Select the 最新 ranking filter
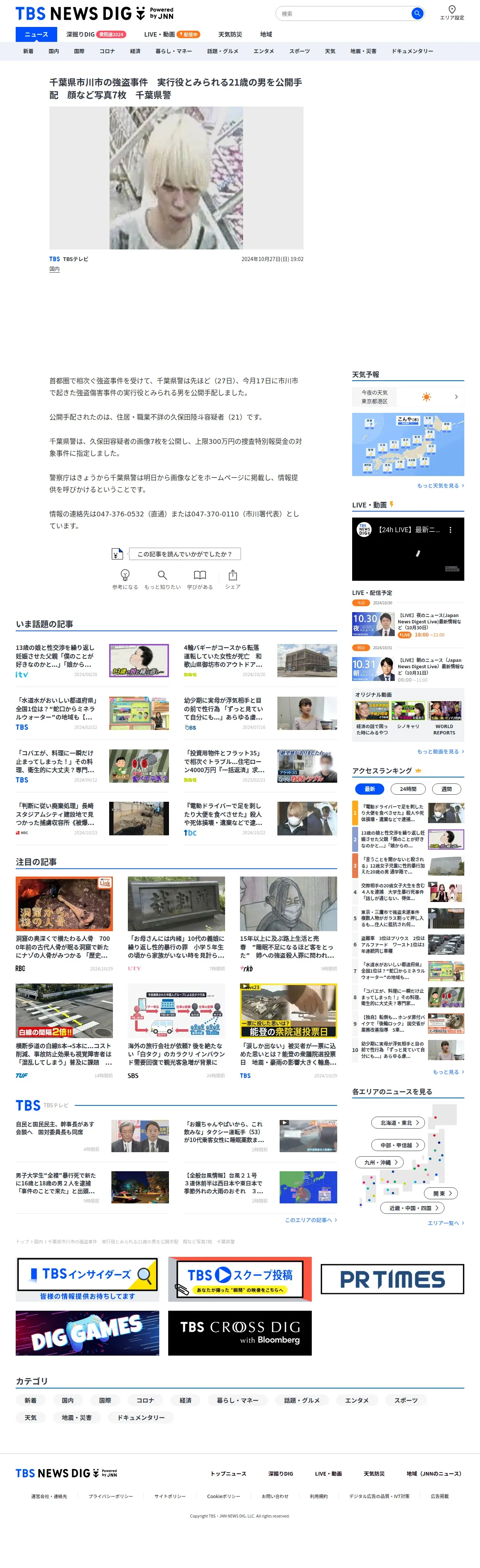This screenshot has width=480, height=1568. click(369, 789)
